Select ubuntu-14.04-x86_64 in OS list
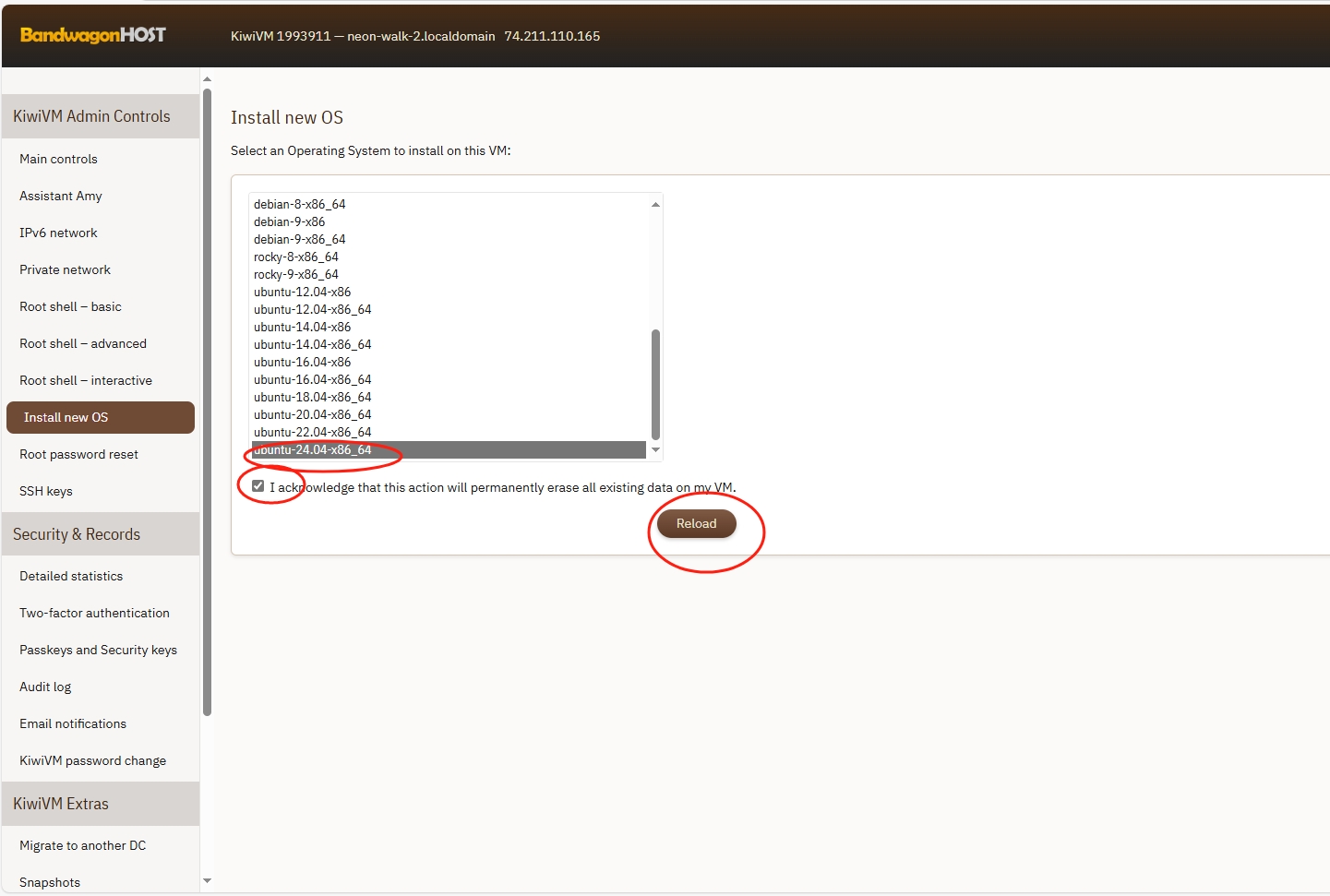Screen dimensions: 1330x896 point(449,344)
